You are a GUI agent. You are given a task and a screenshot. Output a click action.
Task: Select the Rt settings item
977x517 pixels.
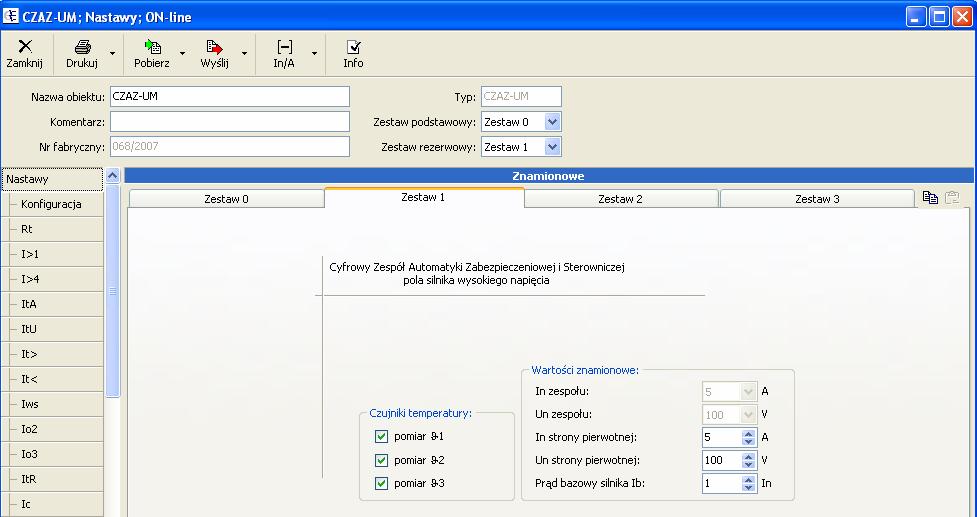click(52, 229)
